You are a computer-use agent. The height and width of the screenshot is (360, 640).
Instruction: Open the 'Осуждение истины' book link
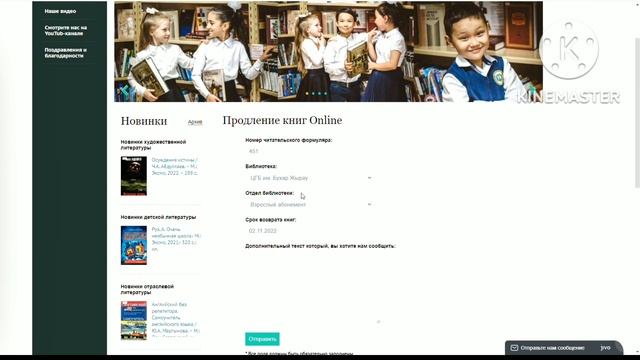coord(175,167)
